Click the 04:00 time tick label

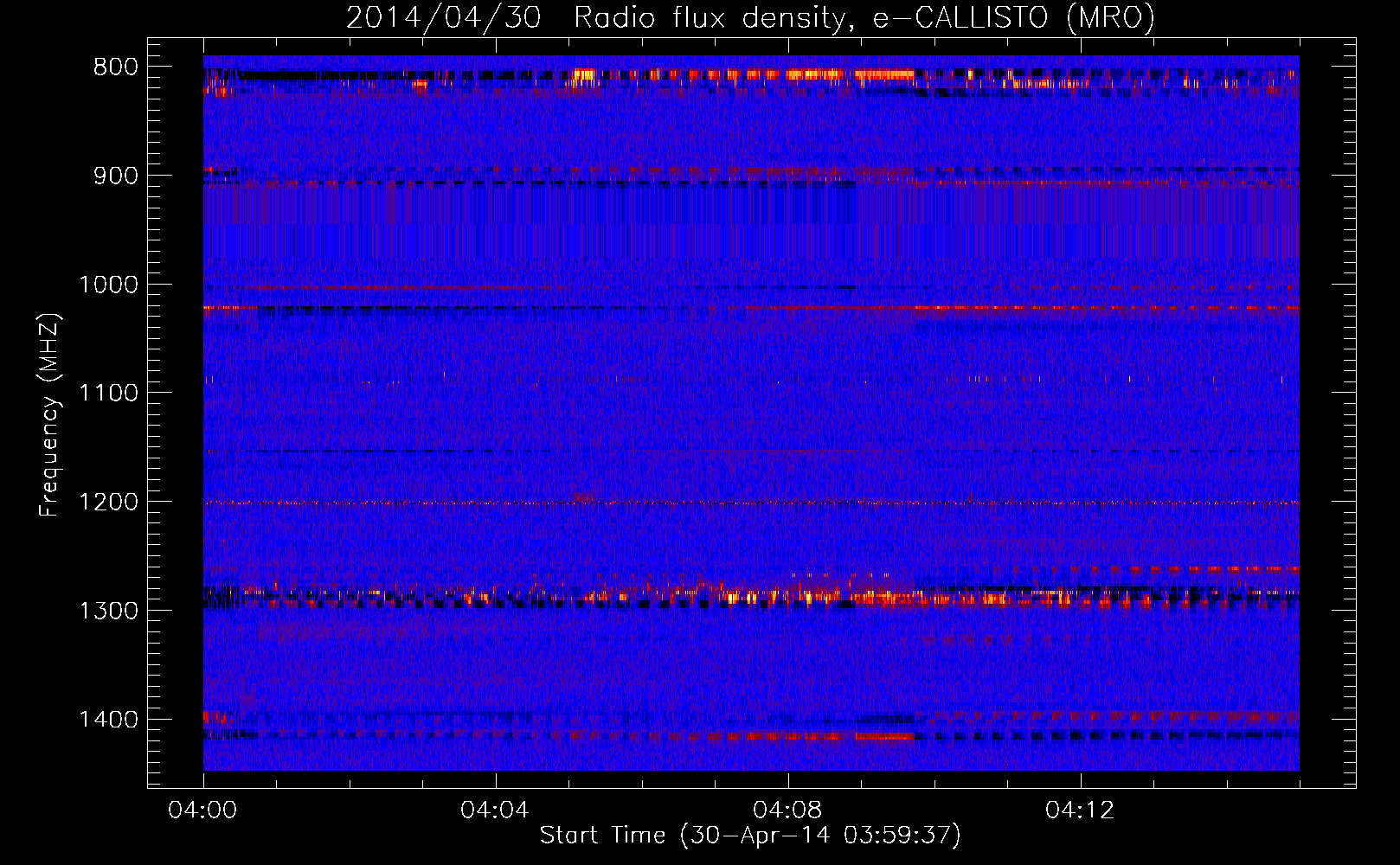coord(202,811)
